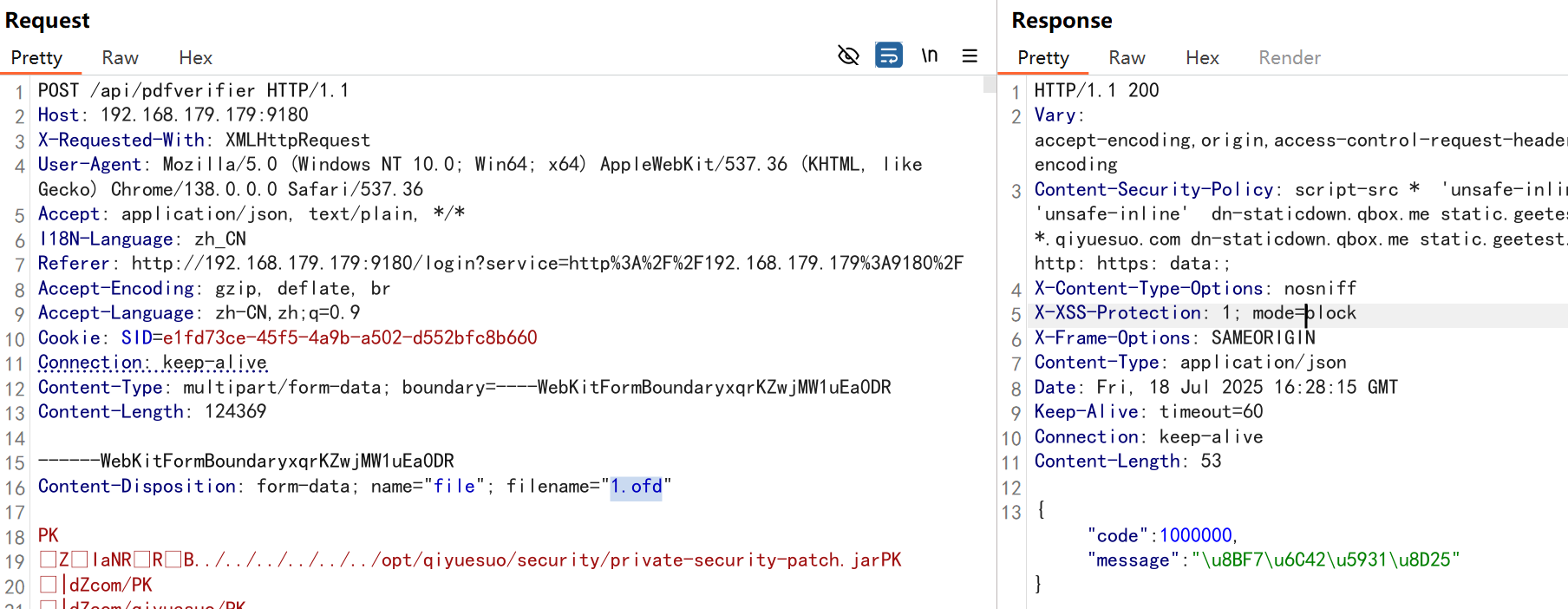This screenshot has height=609, width=1568.
Task: Click the Referer header URL
Action: [x=546, y=264]
